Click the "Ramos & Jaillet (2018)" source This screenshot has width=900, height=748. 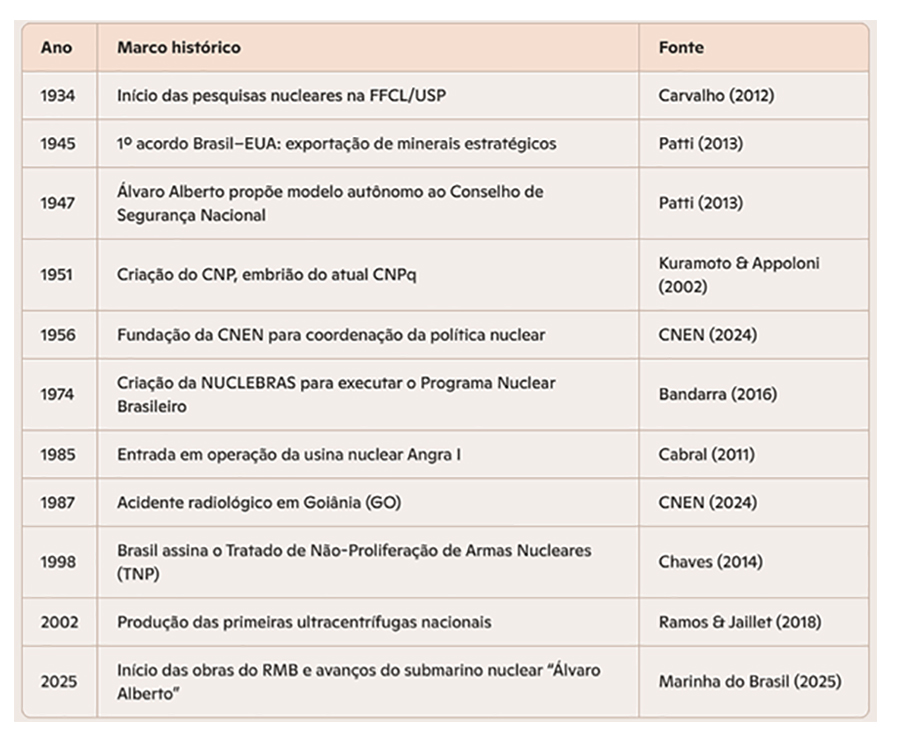pyautogui.click(x=740, y=622)
